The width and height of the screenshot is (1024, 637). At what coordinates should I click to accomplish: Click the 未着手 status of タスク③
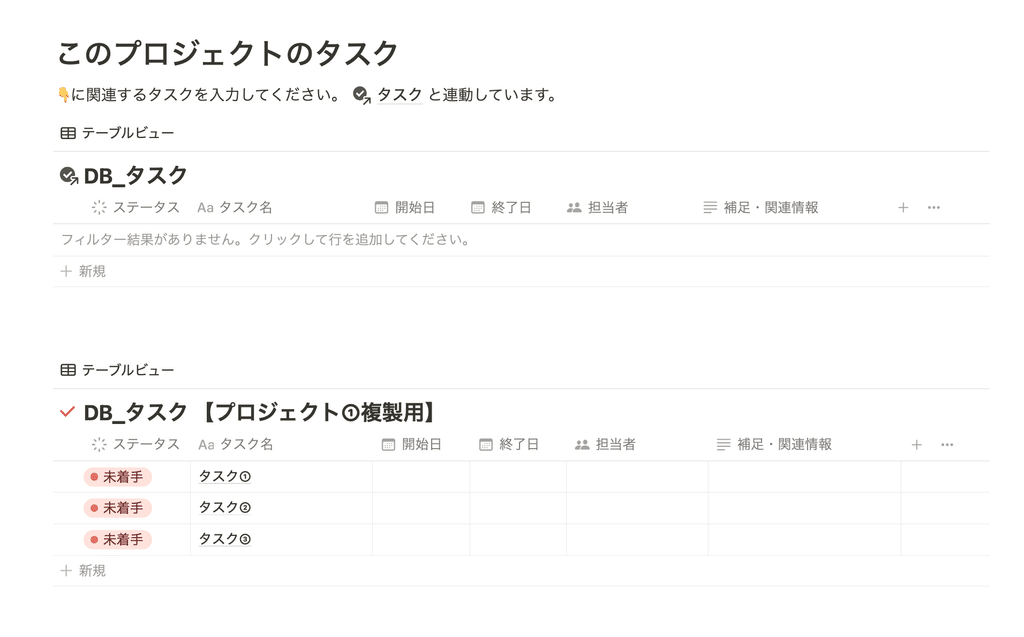(x=118, y=540)
